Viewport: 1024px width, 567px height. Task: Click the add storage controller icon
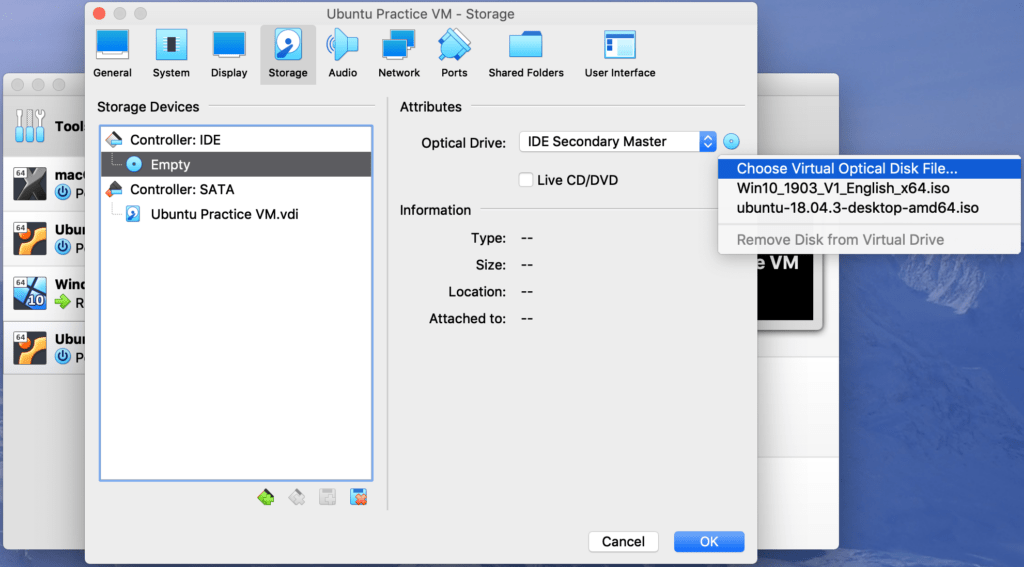266,497
